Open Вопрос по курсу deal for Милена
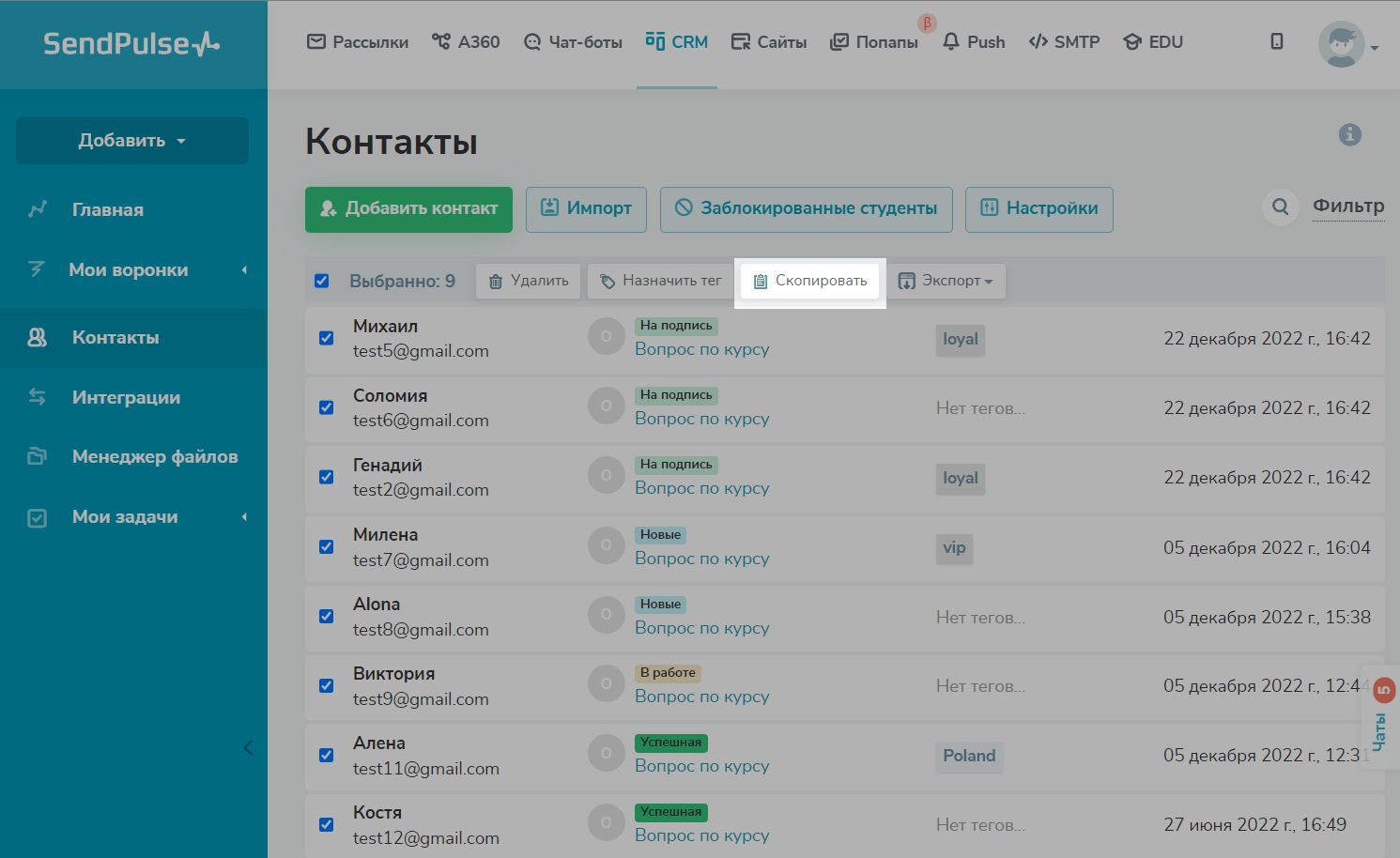 click(702, 559)
